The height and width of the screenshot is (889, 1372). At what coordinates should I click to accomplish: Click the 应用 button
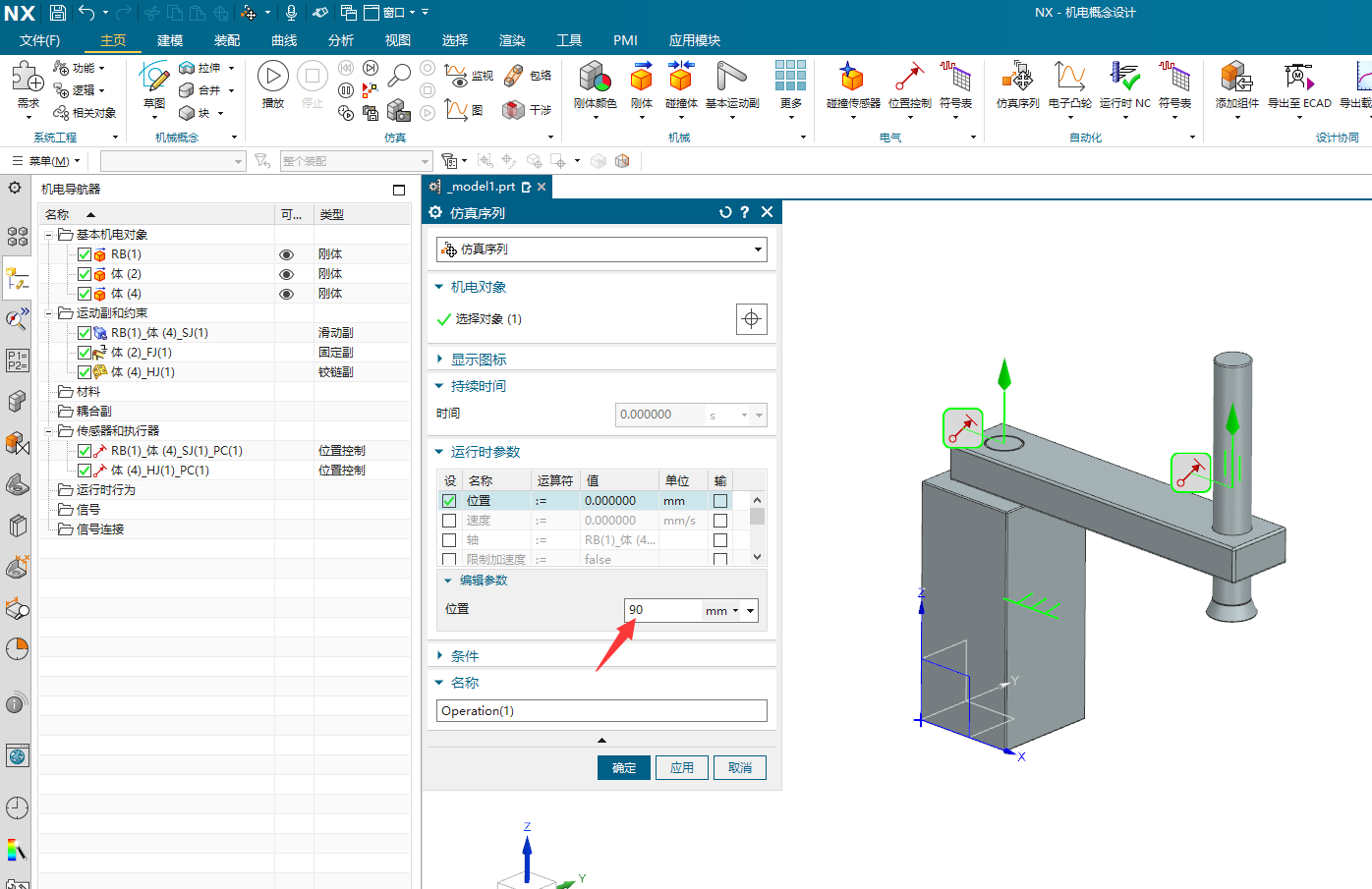pos(682,768)
